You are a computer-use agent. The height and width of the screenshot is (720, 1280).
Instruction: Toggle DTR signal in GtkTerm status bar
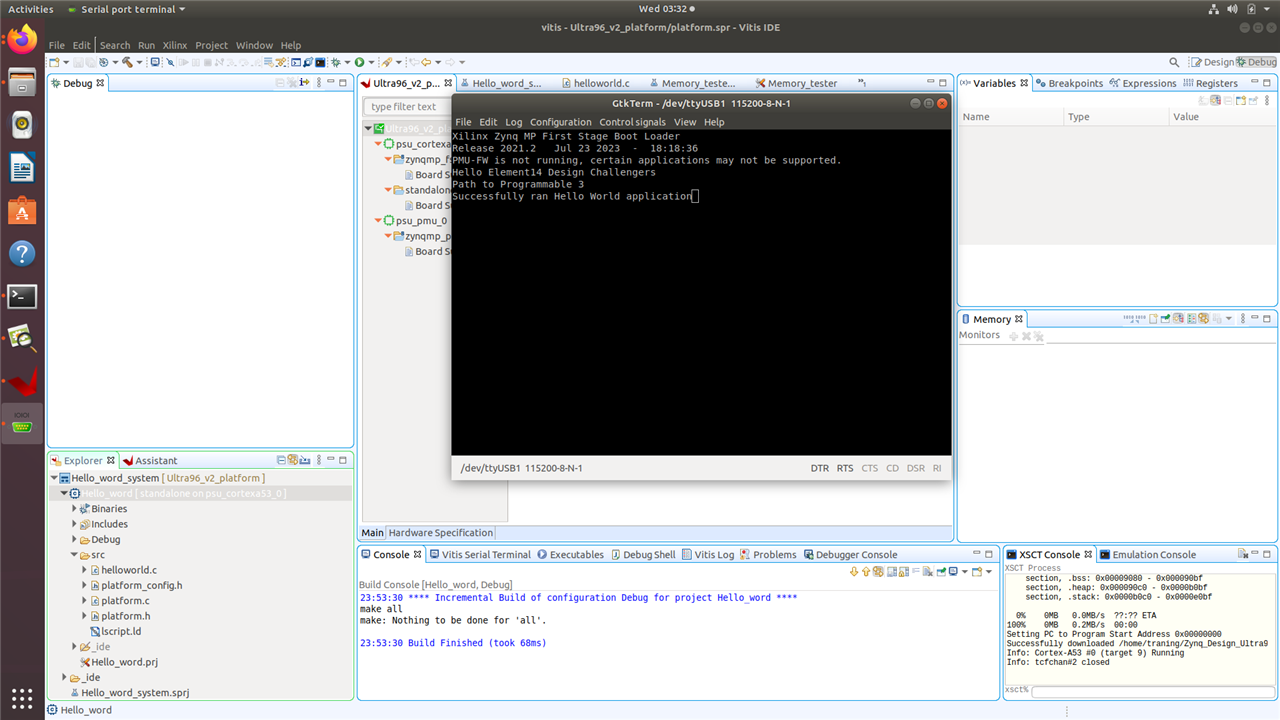click(x=820, y=468)
